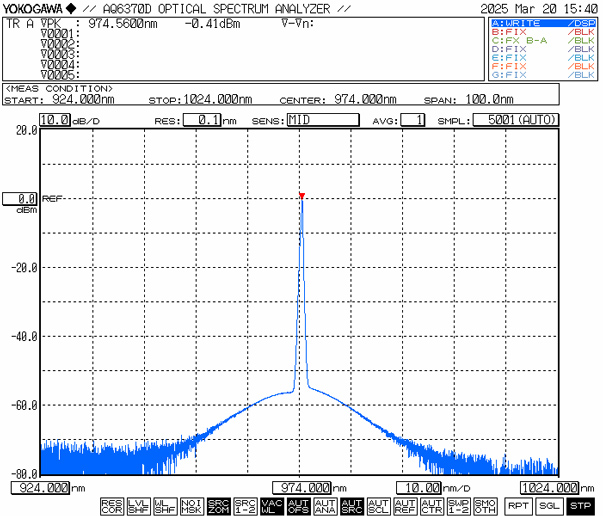
Task: Start repeat sweep with RPT button
Action: coord(518,506)
